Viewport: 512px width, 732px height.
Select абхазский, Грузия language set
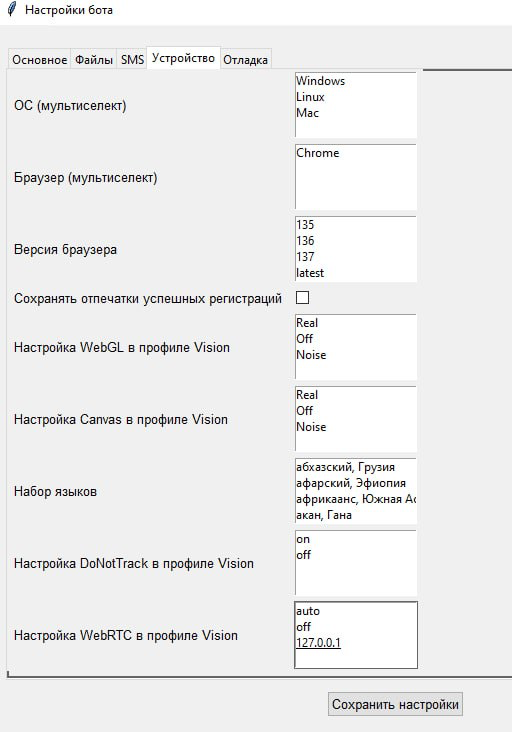coord(345,467)
